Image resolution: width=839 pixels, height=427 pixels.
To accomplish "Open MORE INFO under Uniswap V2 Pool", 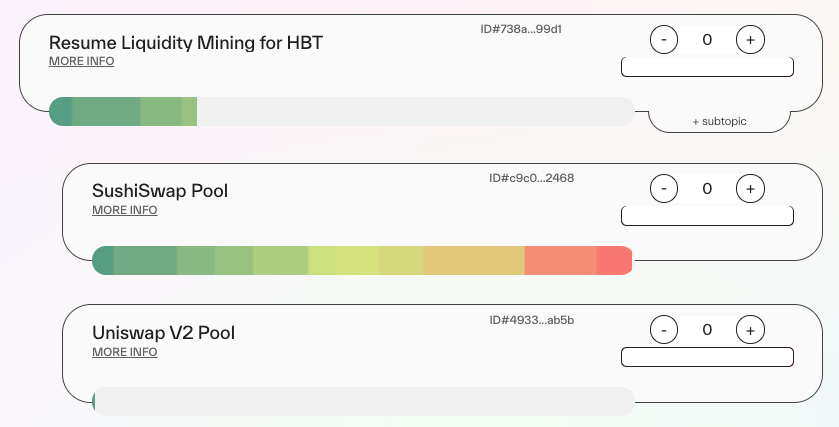I will pyautogui.click(x=125, y=352).
